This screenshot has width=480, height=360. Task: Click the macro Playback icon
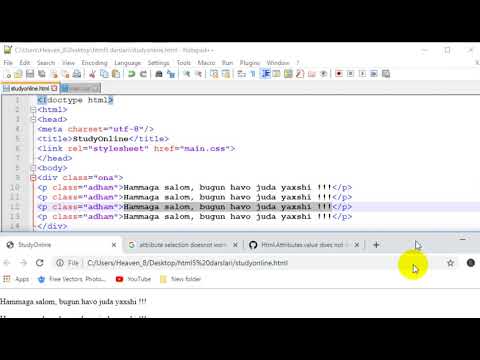362,74
